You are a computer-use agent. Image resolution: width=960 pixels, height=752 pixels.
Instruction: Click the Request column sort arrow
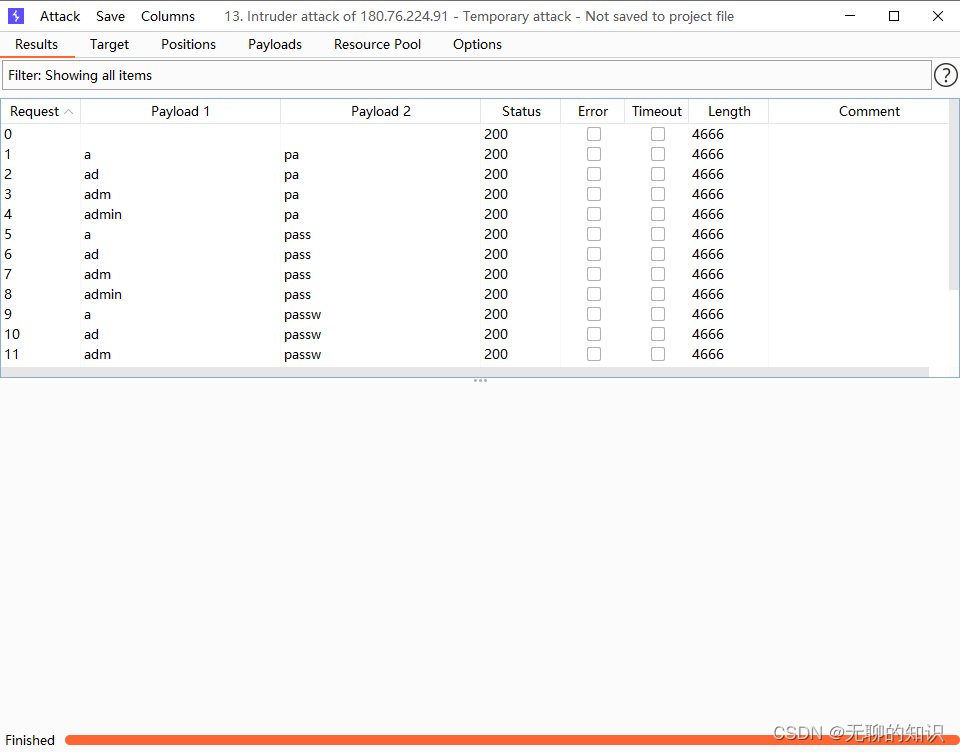coord(69,111)
